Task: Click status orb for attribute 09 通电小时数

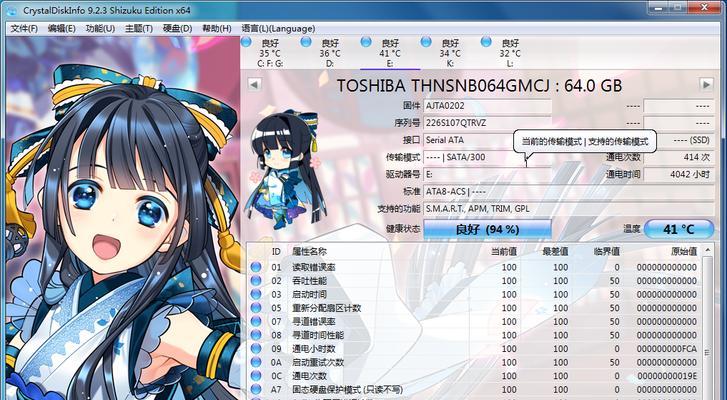Action: [x=256, y=348]
